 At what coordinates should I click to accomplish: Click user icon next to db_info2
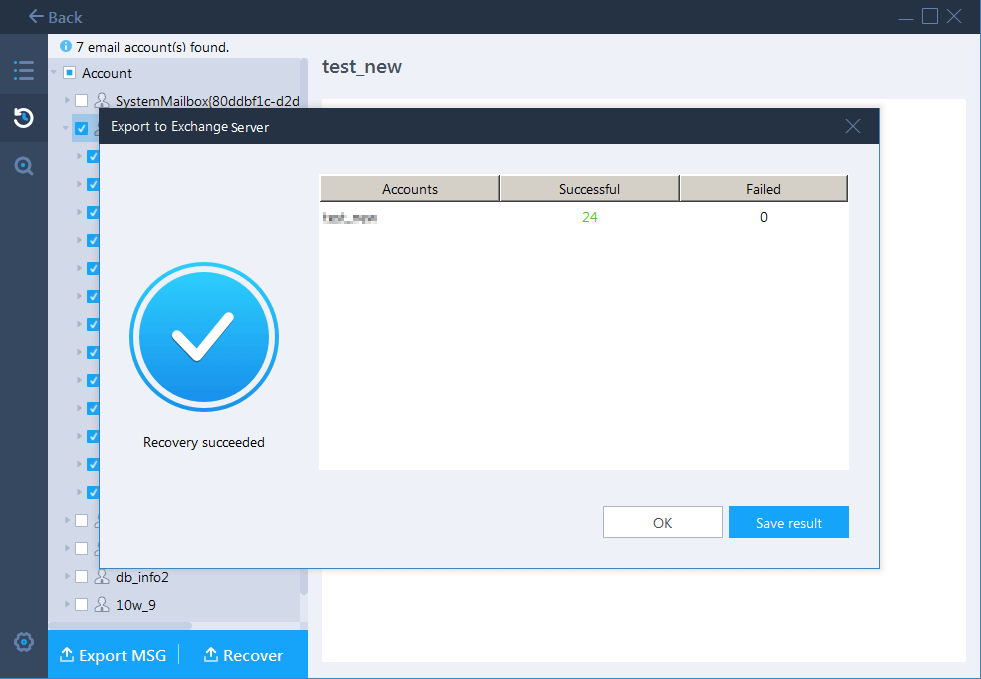coord(101,577)
